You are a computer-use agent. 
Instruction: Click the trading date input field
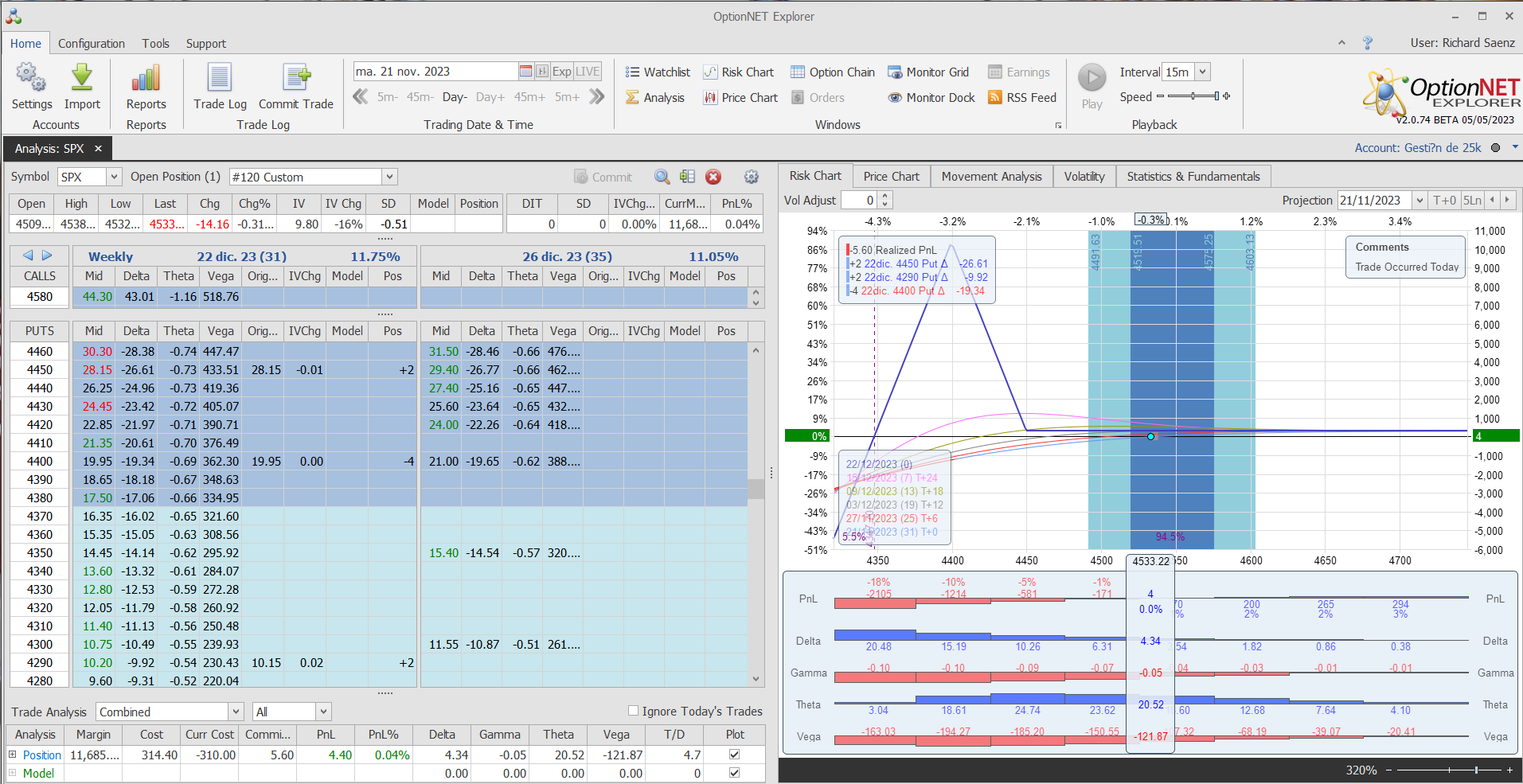point(435,72)
